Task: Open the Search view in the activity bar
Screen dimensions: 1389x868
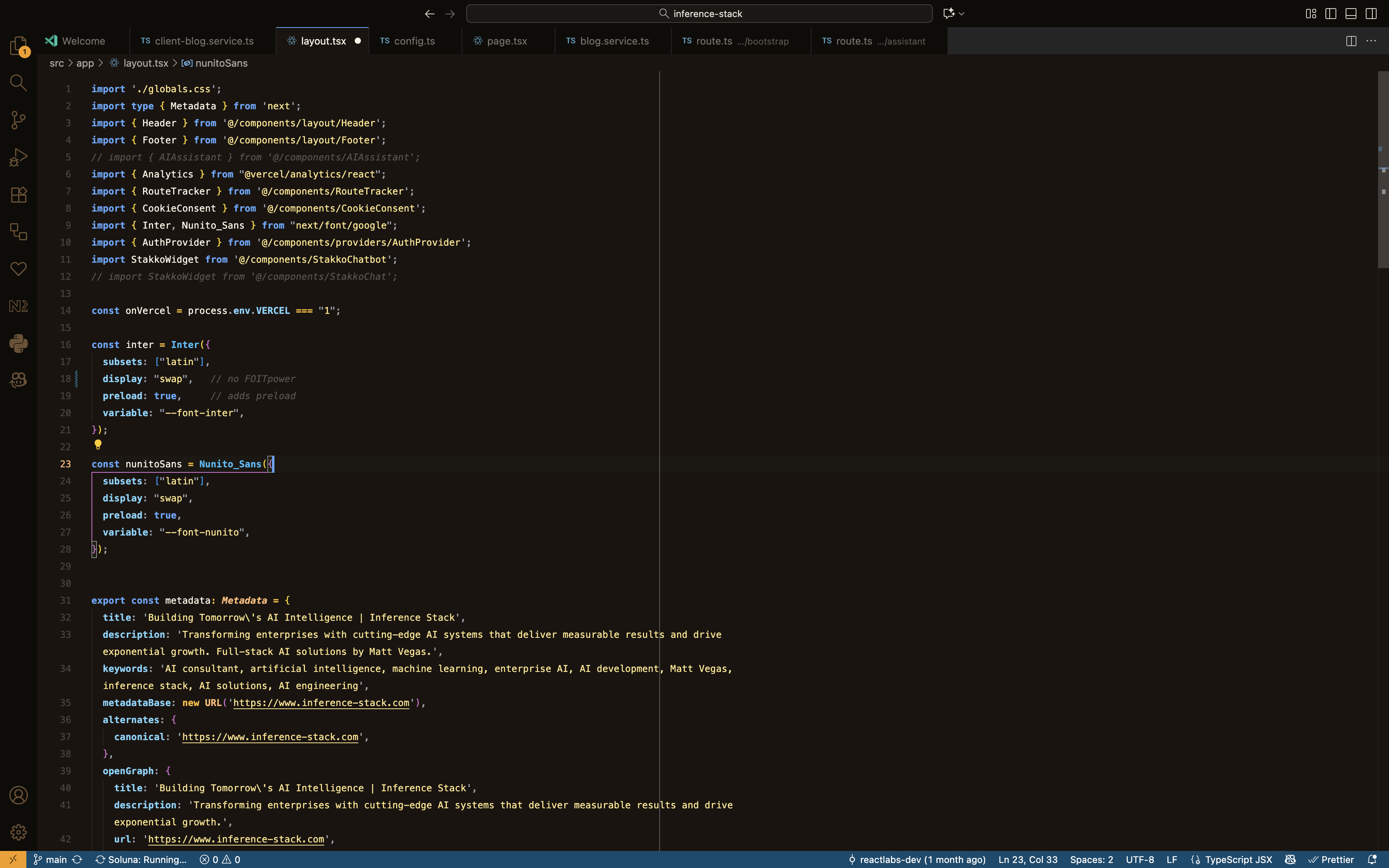Action: (x=18, y=83)
